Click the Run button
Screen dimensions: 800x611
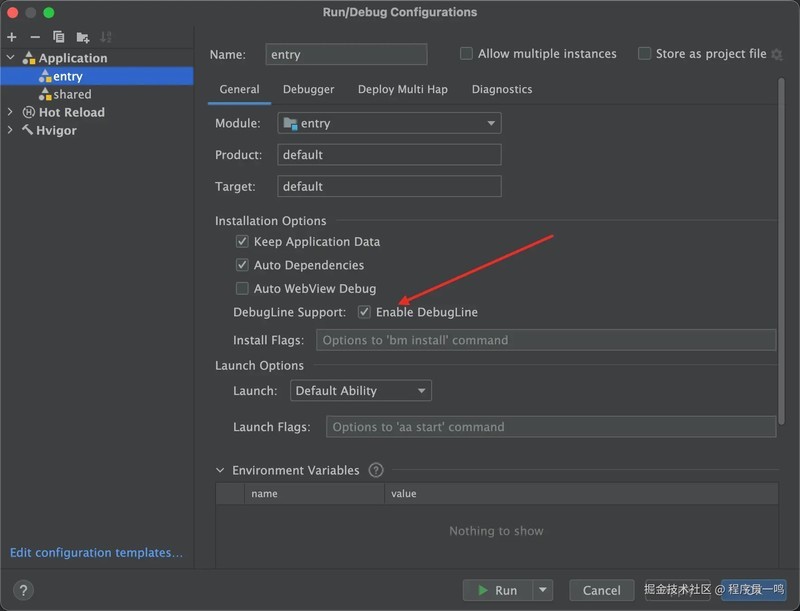(x=500, y=590)
